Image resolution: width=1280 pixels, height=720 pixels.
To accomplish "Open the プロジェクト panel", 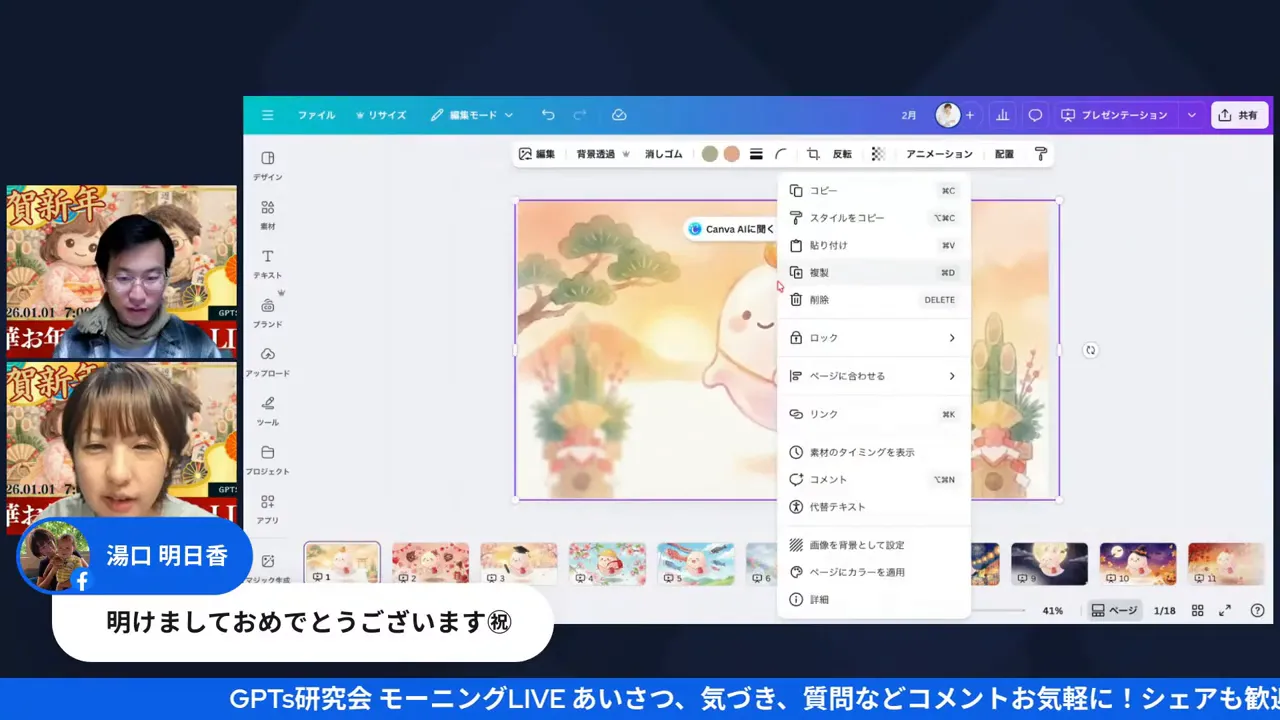I will 267,458.
